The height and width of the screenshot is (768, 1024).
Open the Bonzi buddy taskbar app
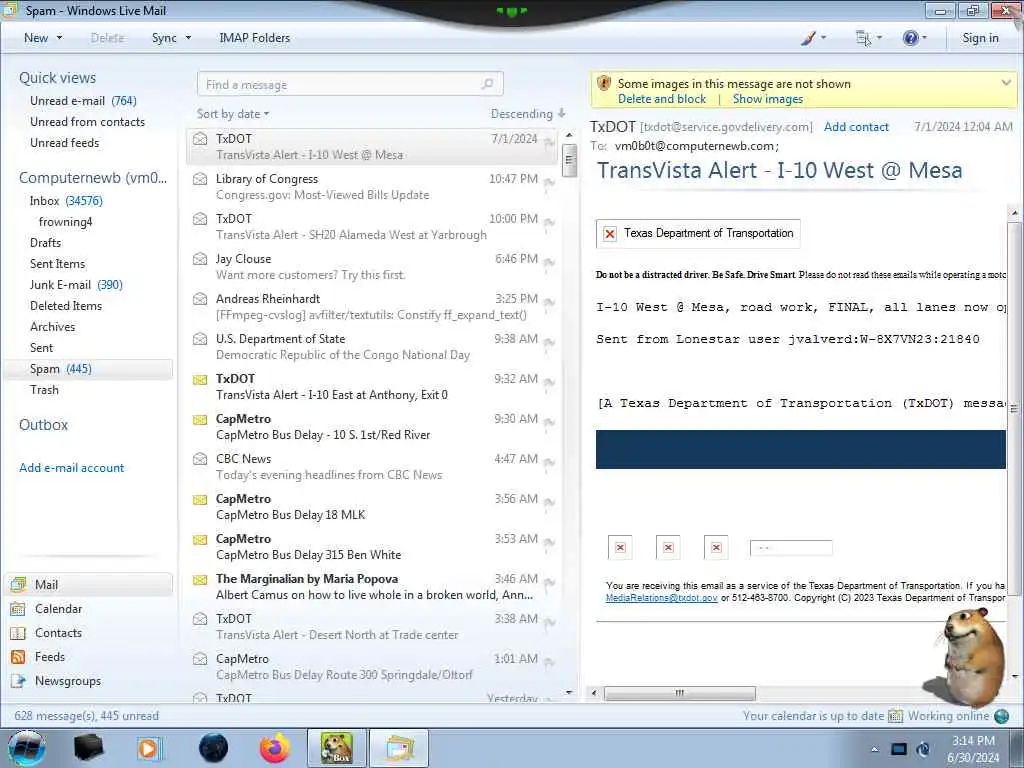coord(337,748)
